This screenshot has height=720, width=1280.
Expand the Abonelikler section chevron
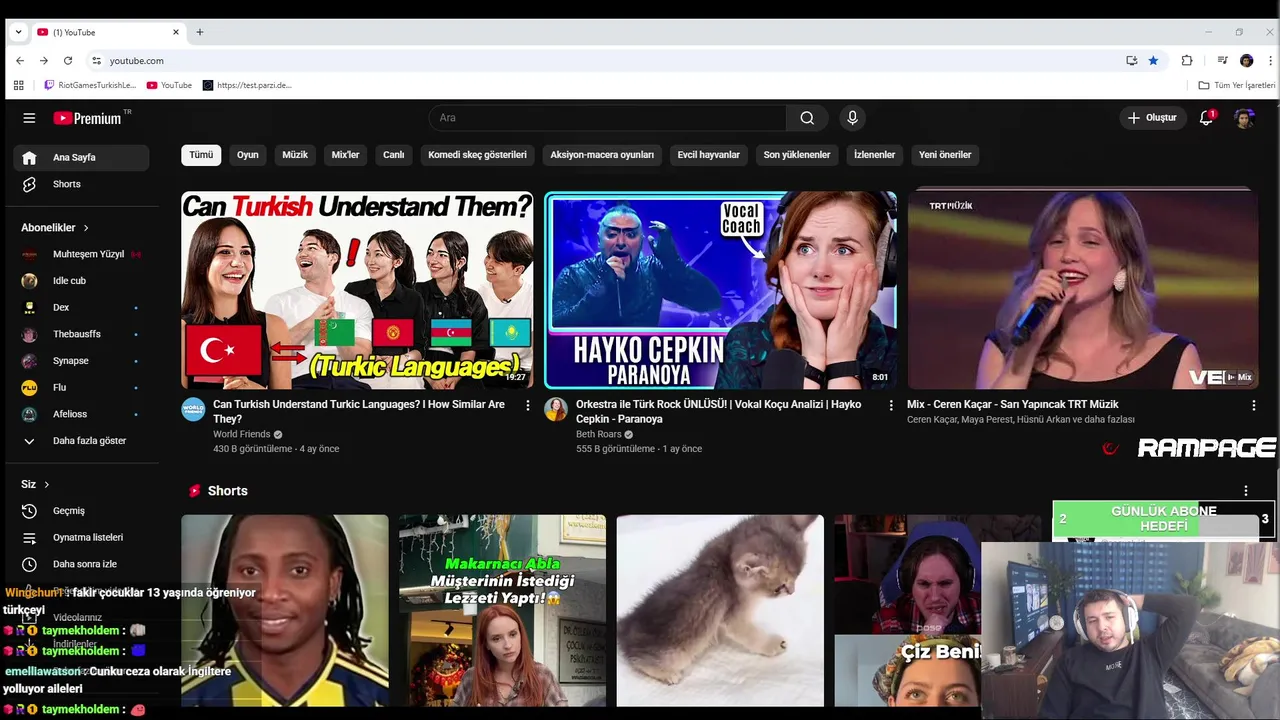point(86,228)
